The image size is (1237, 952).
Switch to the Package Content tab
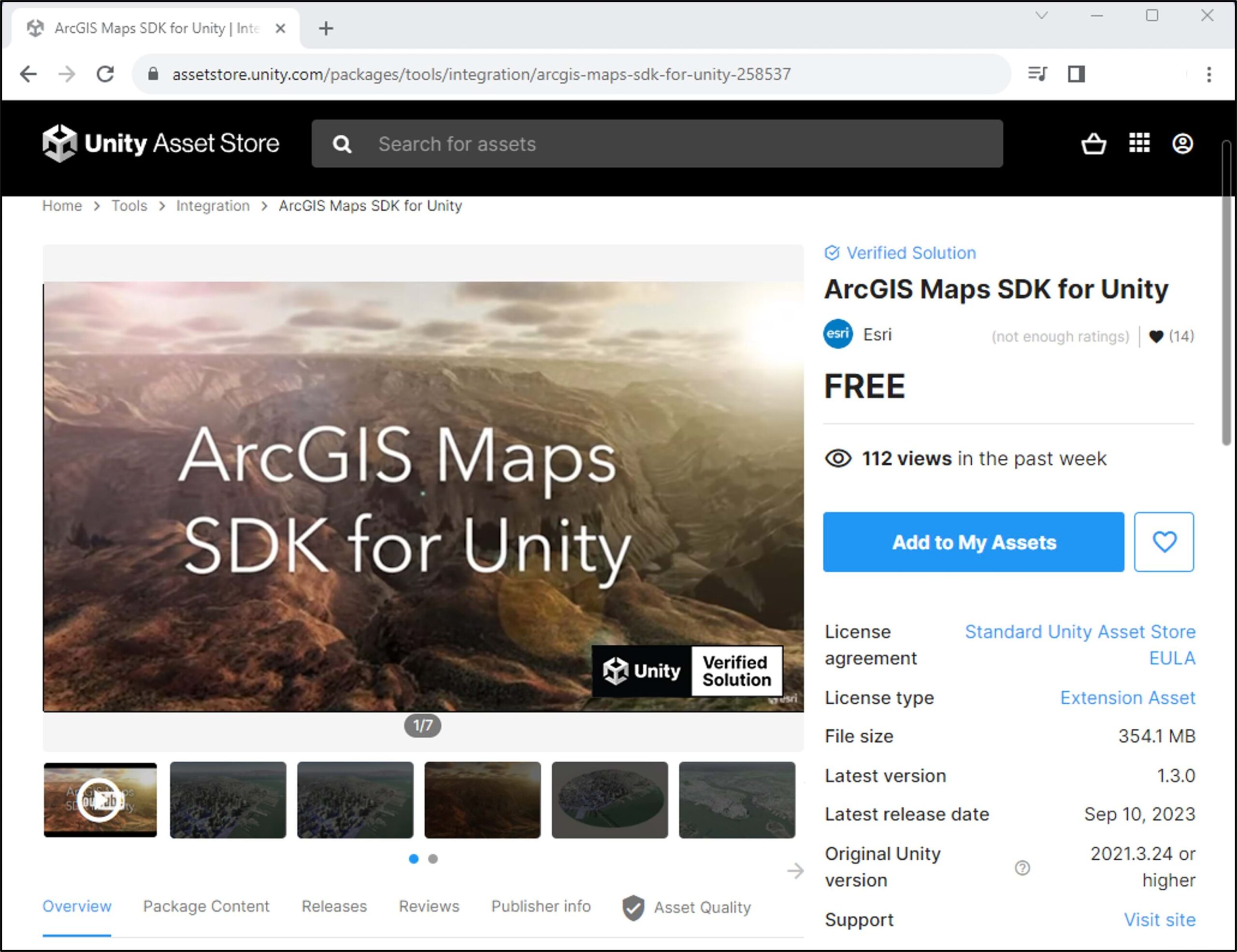point(205,906)
